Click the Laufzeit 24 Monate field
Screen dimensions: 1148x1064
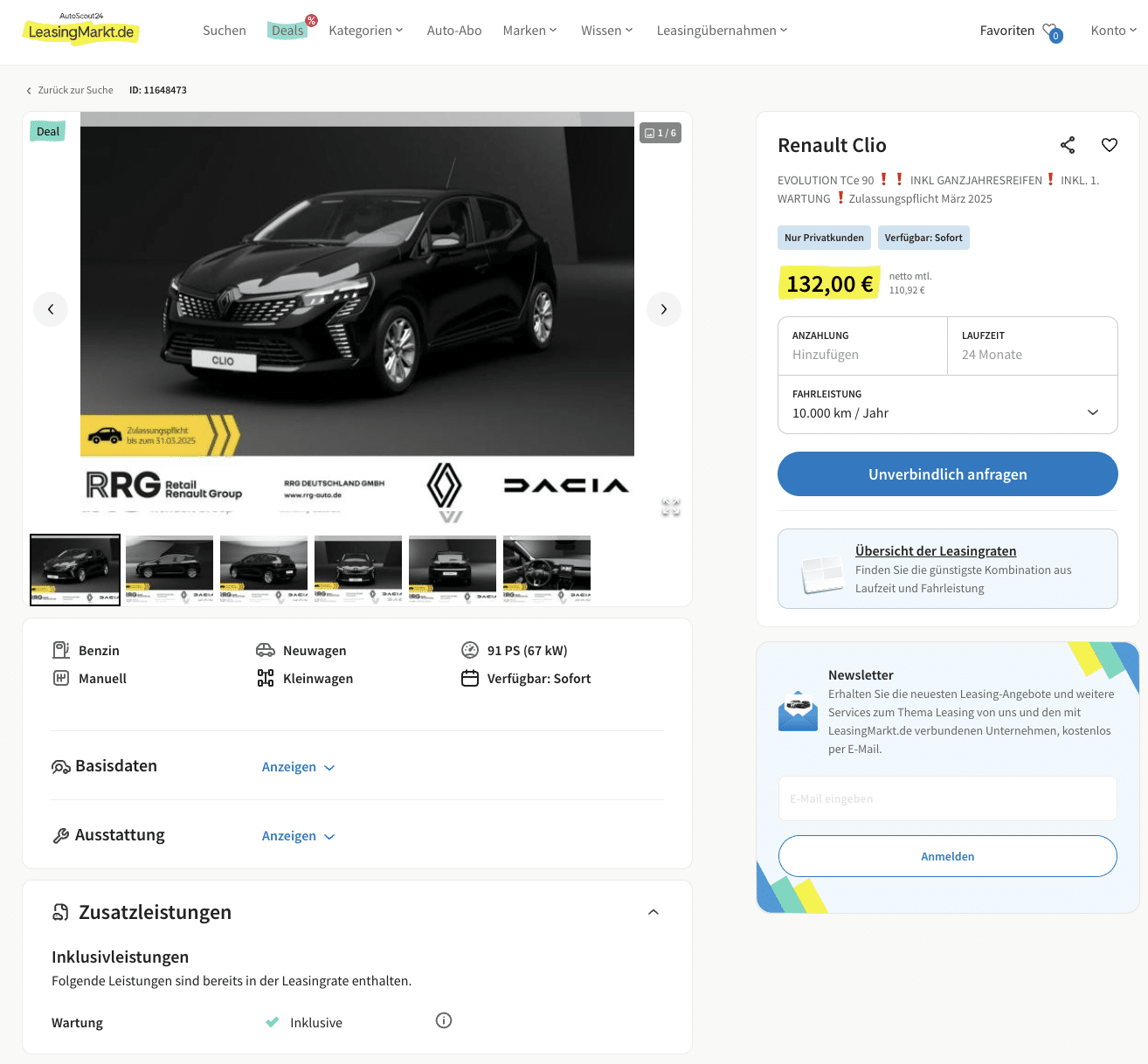[1033, 346]
